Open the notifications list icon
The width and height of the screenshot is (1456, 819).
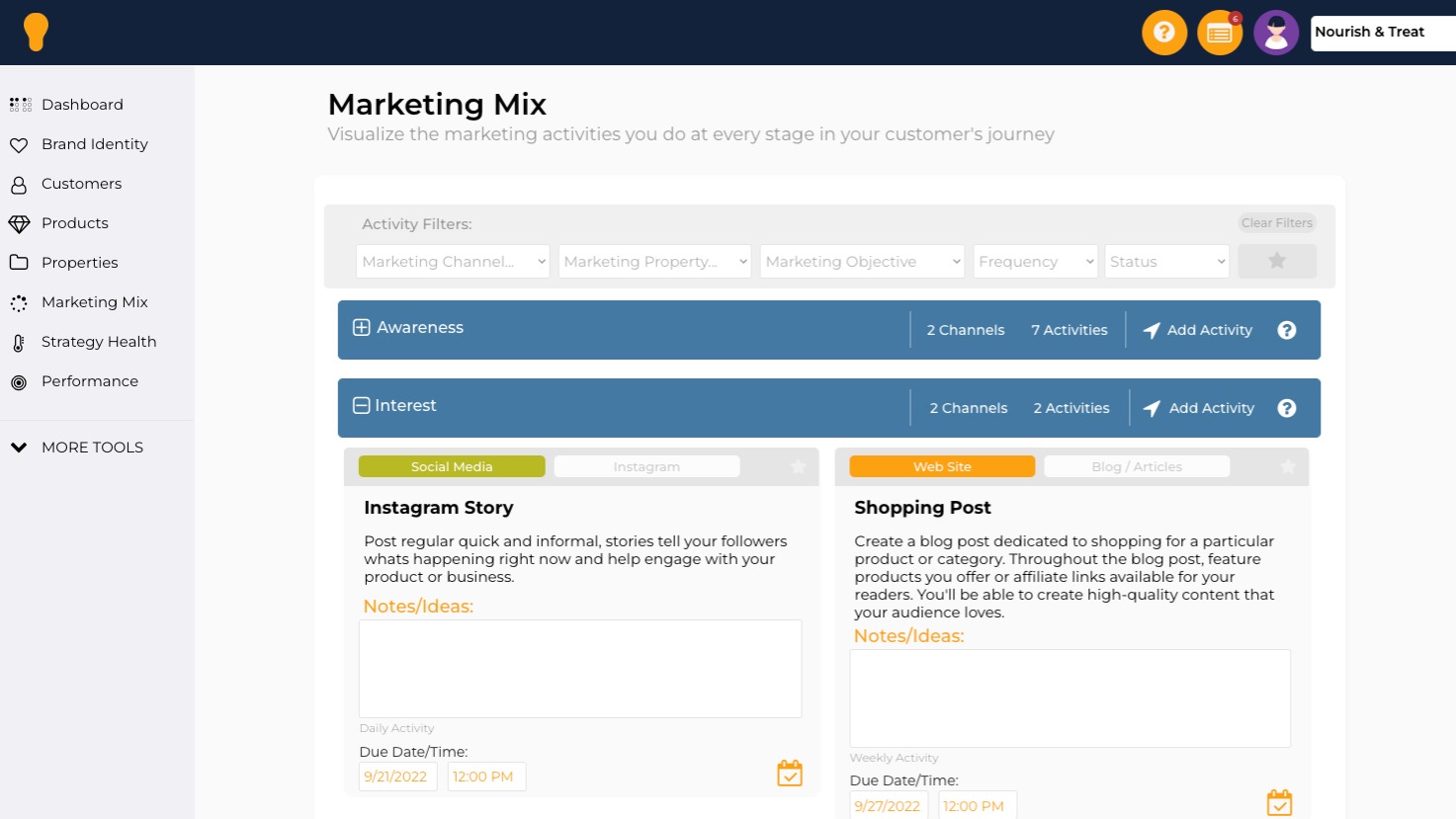(x=1220, y=33)
